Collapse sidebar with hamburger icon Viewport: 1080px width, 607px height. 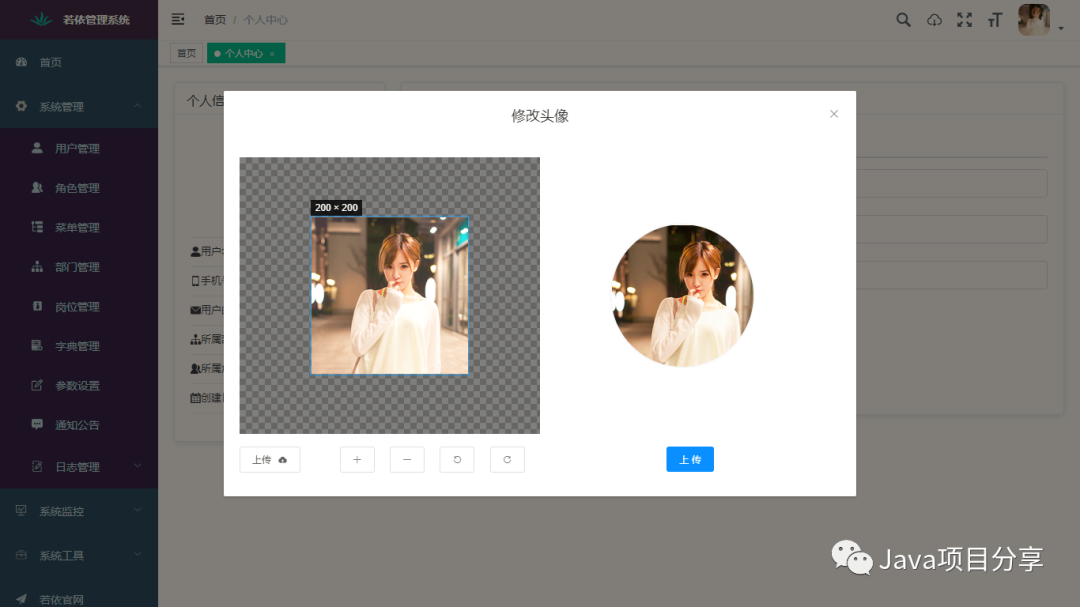tap(178, 19)
